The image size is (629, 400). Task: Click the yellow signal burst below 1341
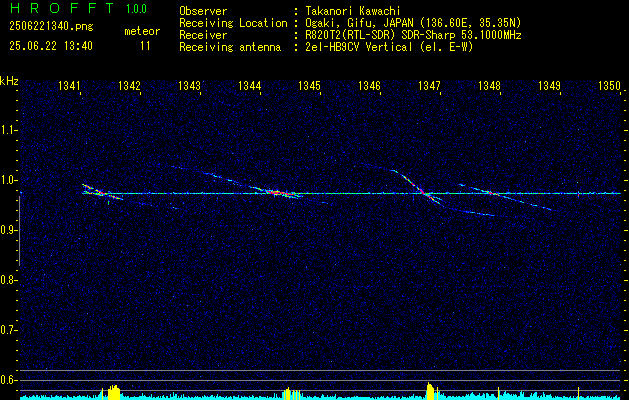(114, 392)
